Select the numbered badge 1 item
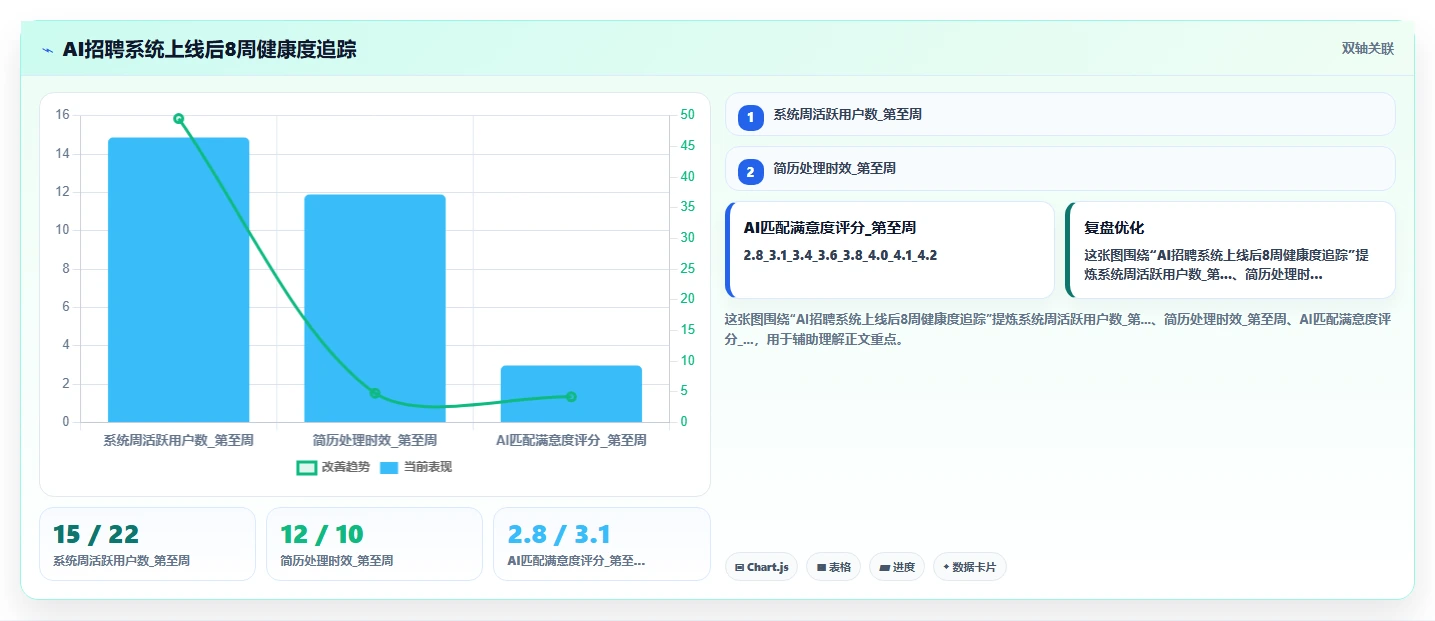Screen dimensions: 1435x621 pos(751,116)
